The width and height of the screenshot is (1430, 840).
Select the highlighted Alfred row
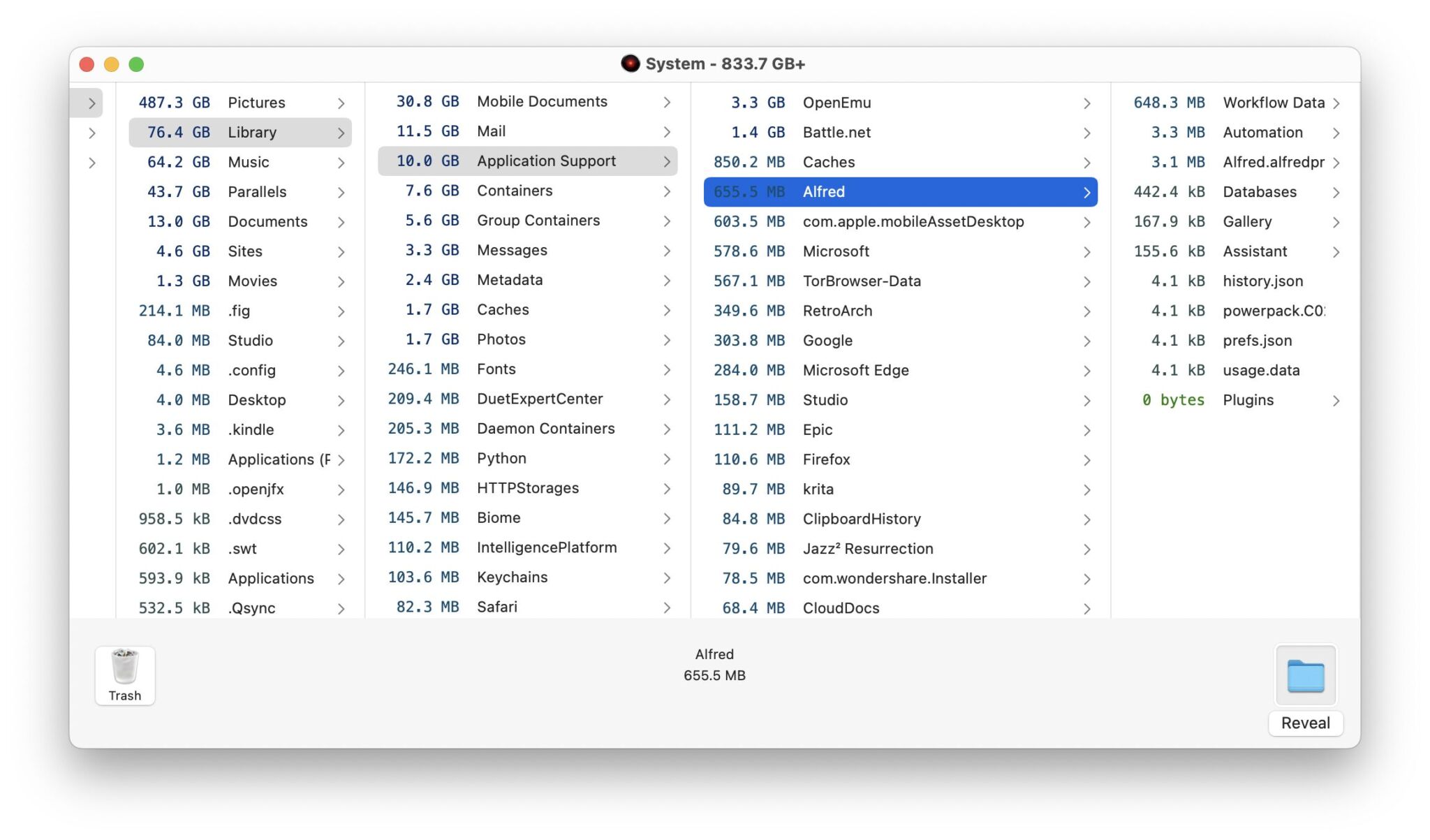point(900,192)
